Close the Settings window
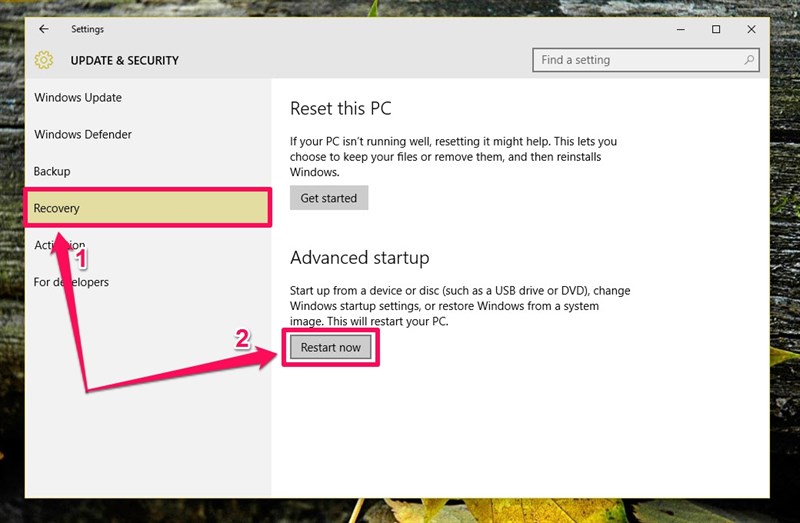 751,29
